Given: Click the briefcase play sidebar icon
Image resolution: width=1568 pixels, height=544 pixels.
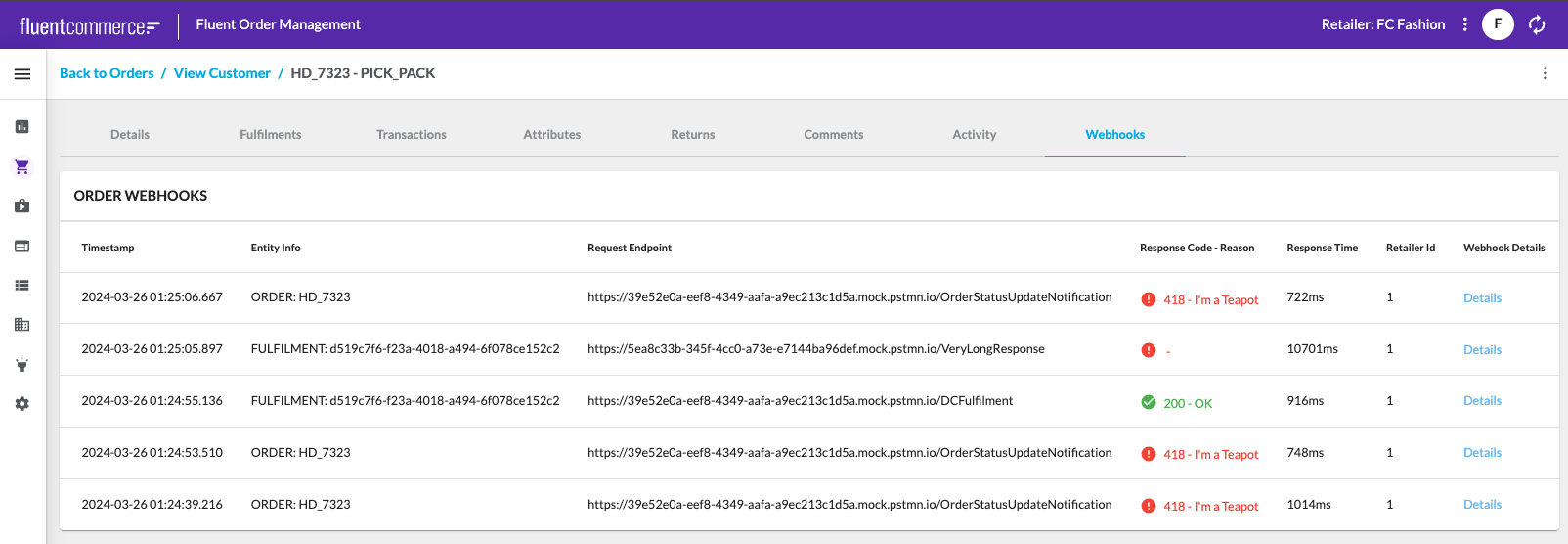Looking at the screenshot, I should coord(22,206).
